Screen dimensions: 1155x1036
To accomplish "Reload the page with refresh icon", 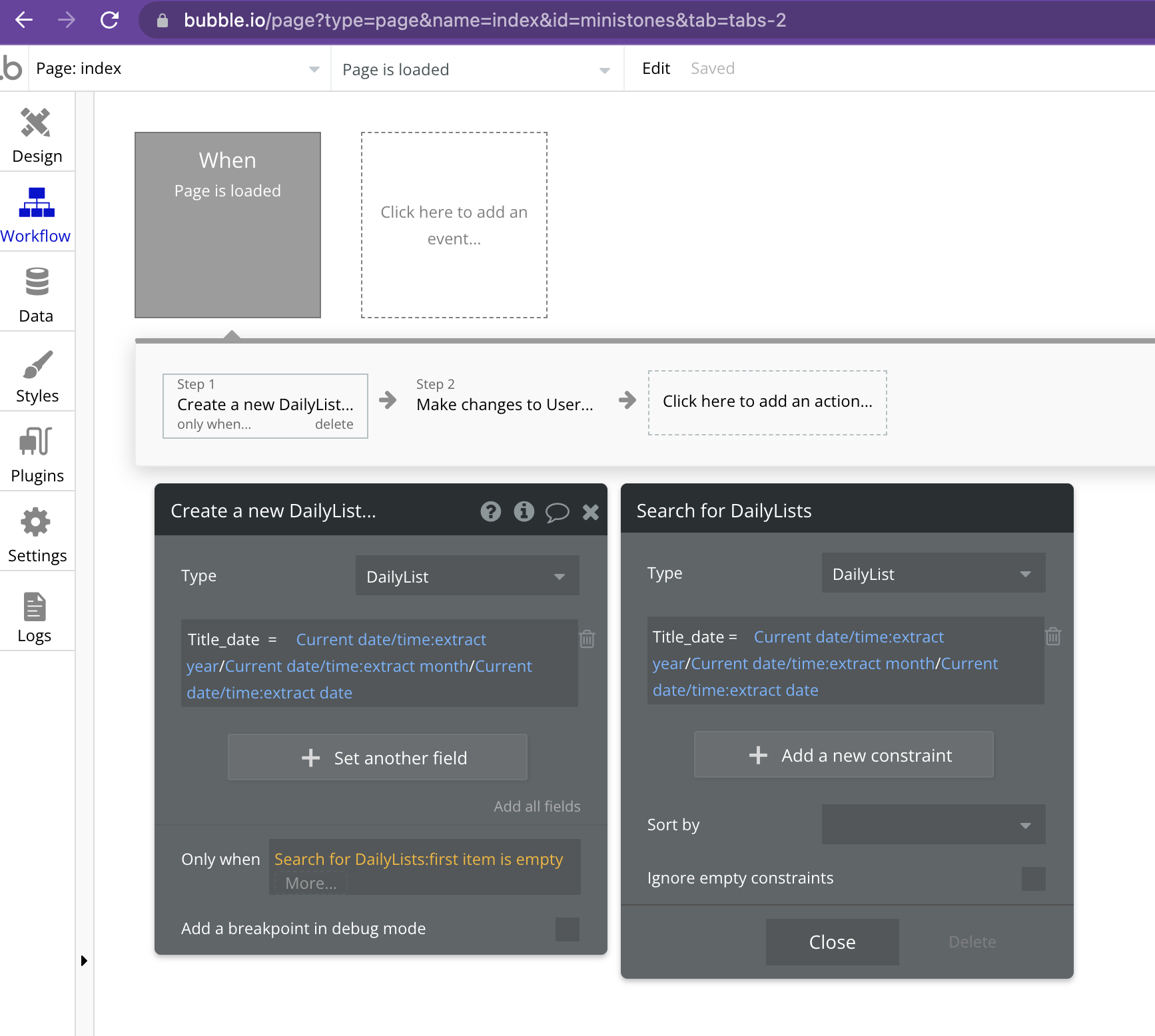I will click(x=110, y=20).
